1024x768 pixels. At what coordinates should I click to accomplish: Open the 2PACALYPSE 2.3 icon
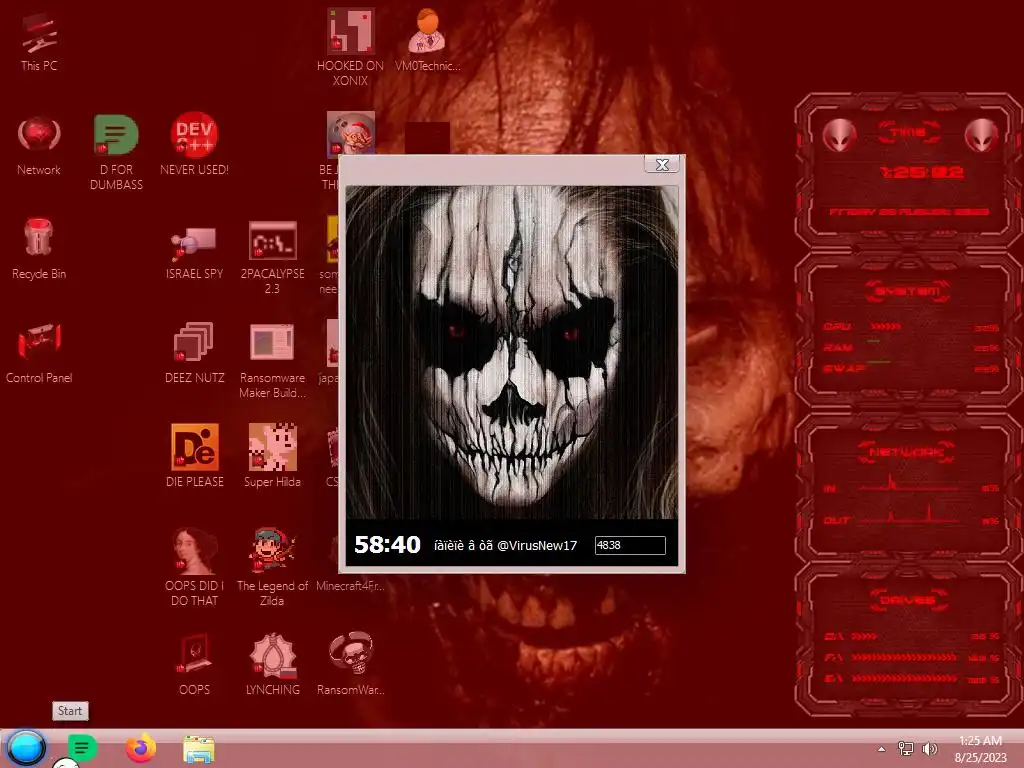(x=272, y=256)
